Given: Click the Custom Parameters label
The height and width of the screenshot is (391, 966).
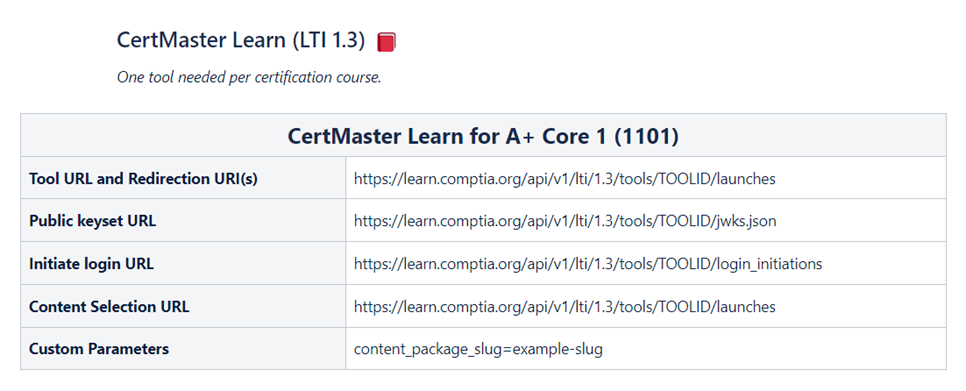Looking at the screenshot, I should tap(99, 349).
